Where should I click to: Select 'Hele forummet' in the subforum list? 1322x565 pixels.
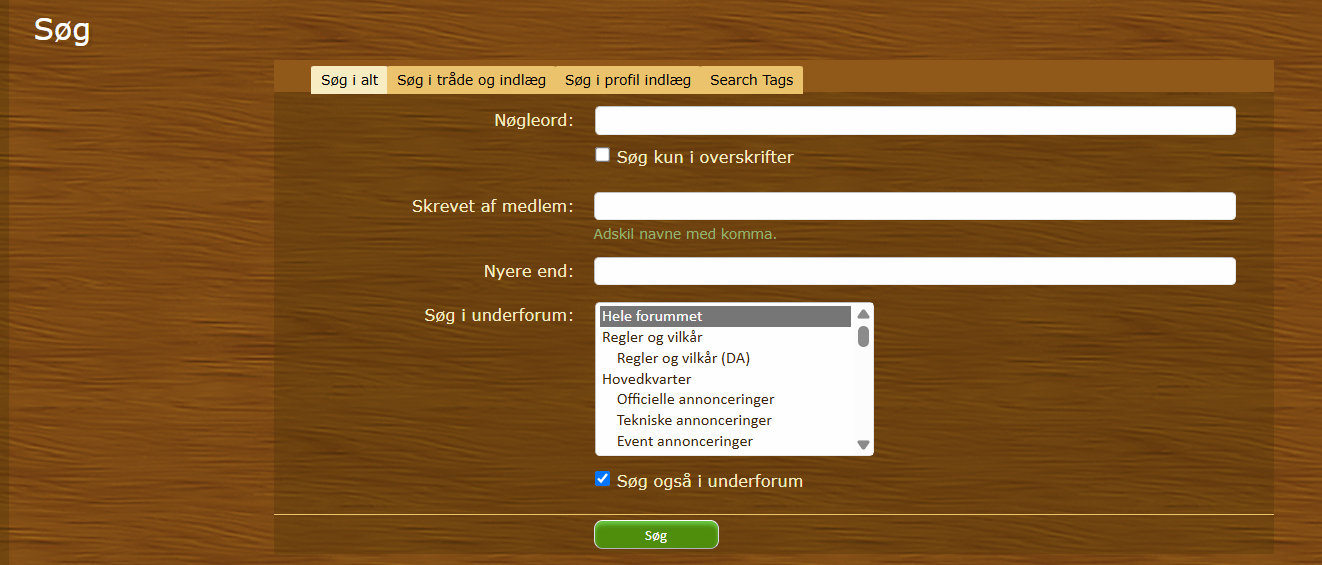click(725, 316)
